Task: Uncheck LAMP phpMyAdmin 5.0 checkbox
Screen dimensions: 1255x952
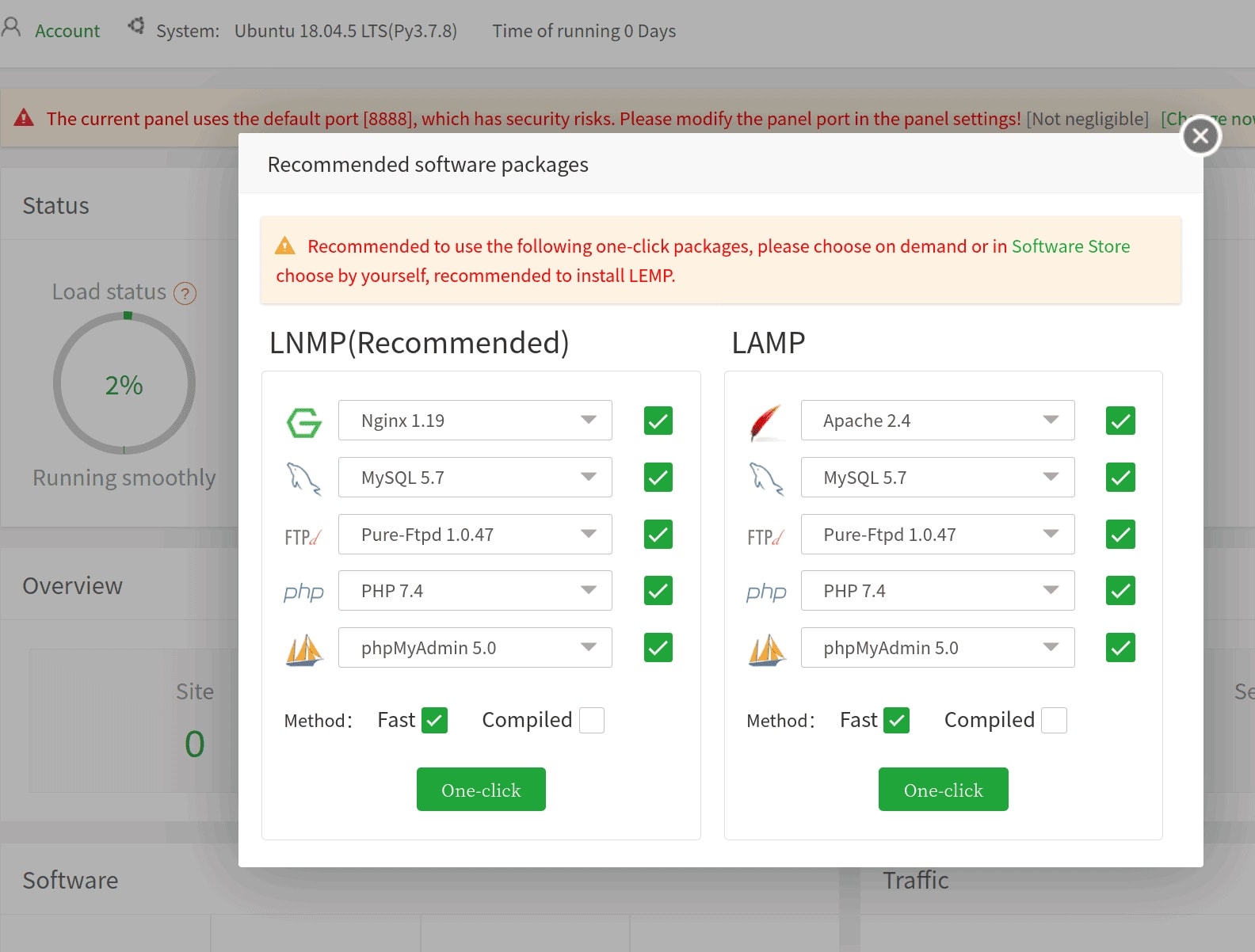Action: pyautogui.click(x=1120, y=647)
